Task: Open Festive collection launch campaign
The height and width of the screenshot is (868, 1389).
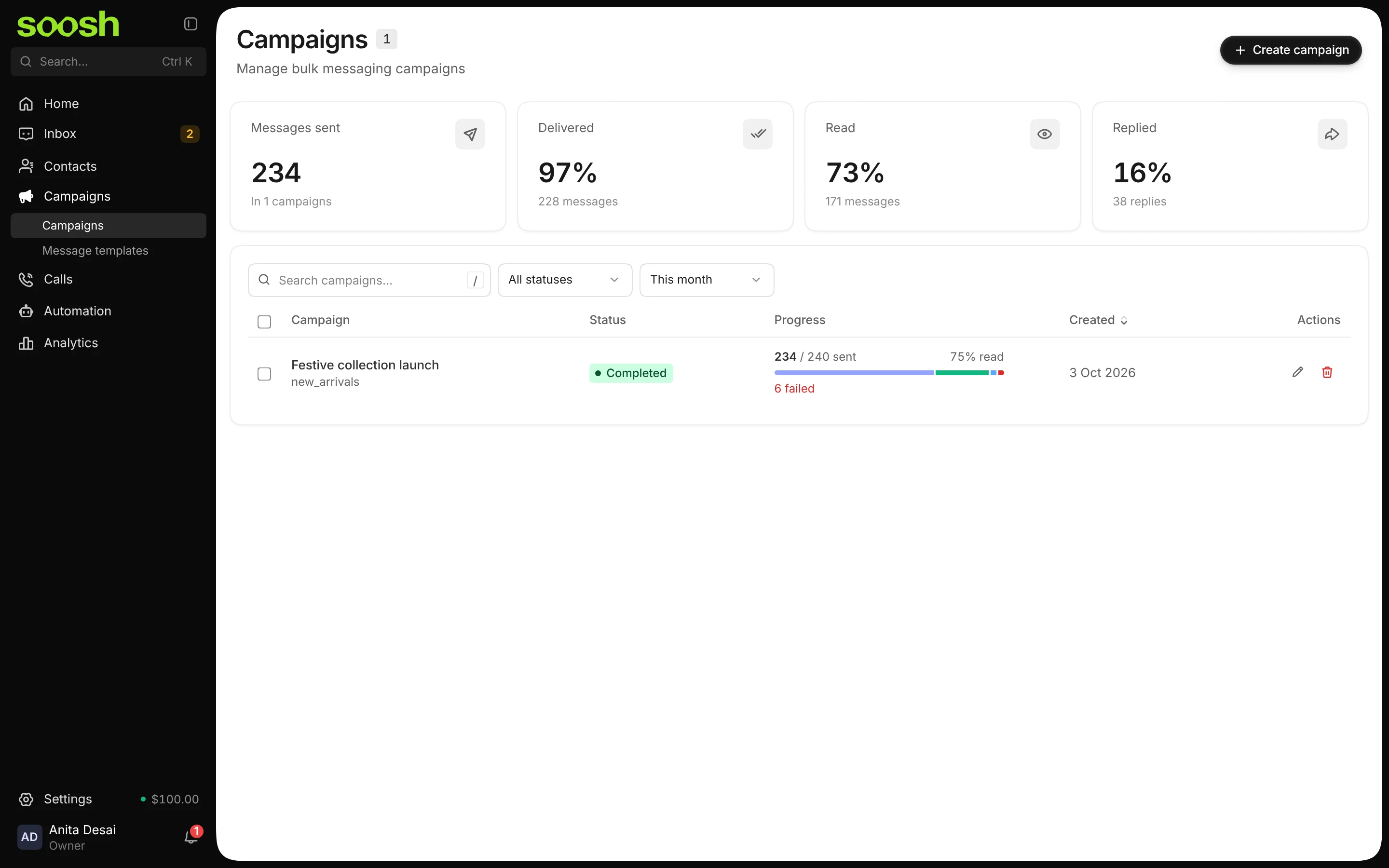Action: coord(365,365)
